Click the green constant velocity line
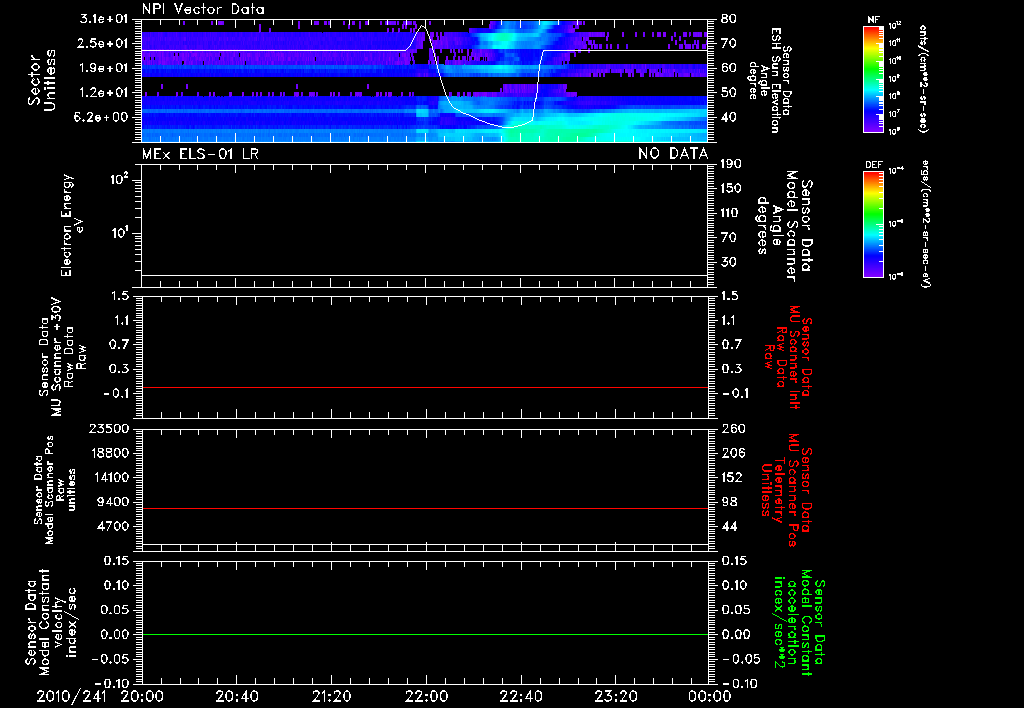1024x708 pixels. pos(425,634)
